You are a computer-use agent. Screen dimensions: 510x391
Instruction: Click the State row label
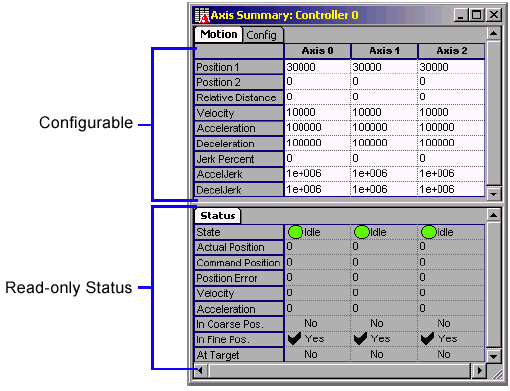239,232
